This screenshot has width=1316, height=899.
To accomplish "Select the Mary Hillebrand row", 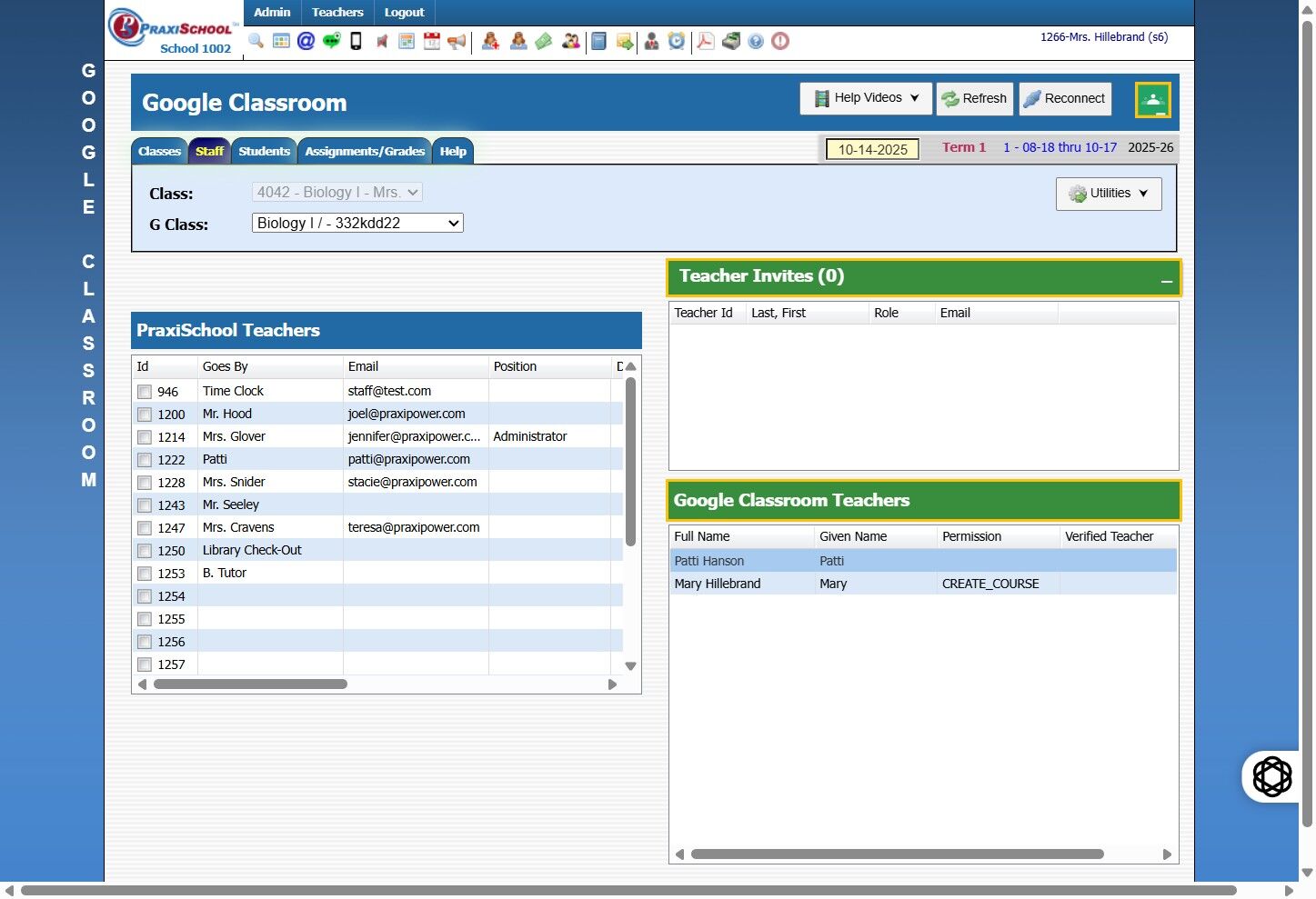I will 923,584.
